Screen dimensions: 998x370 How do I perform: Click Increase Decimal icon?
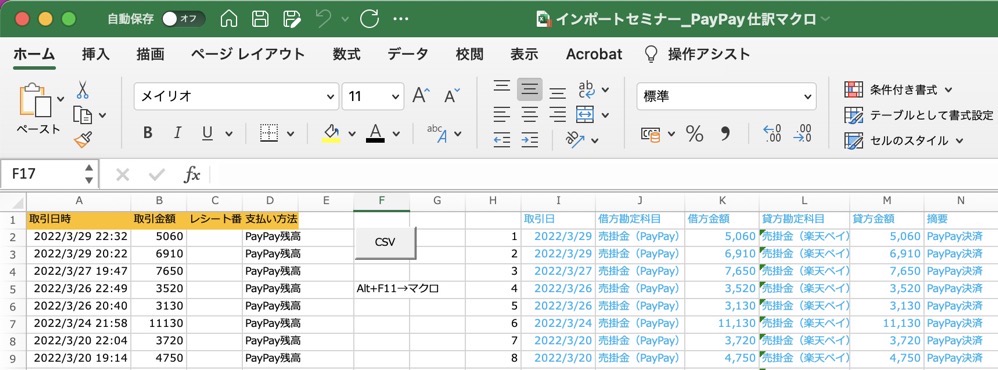pyautogui.click(x=772, y=134)
